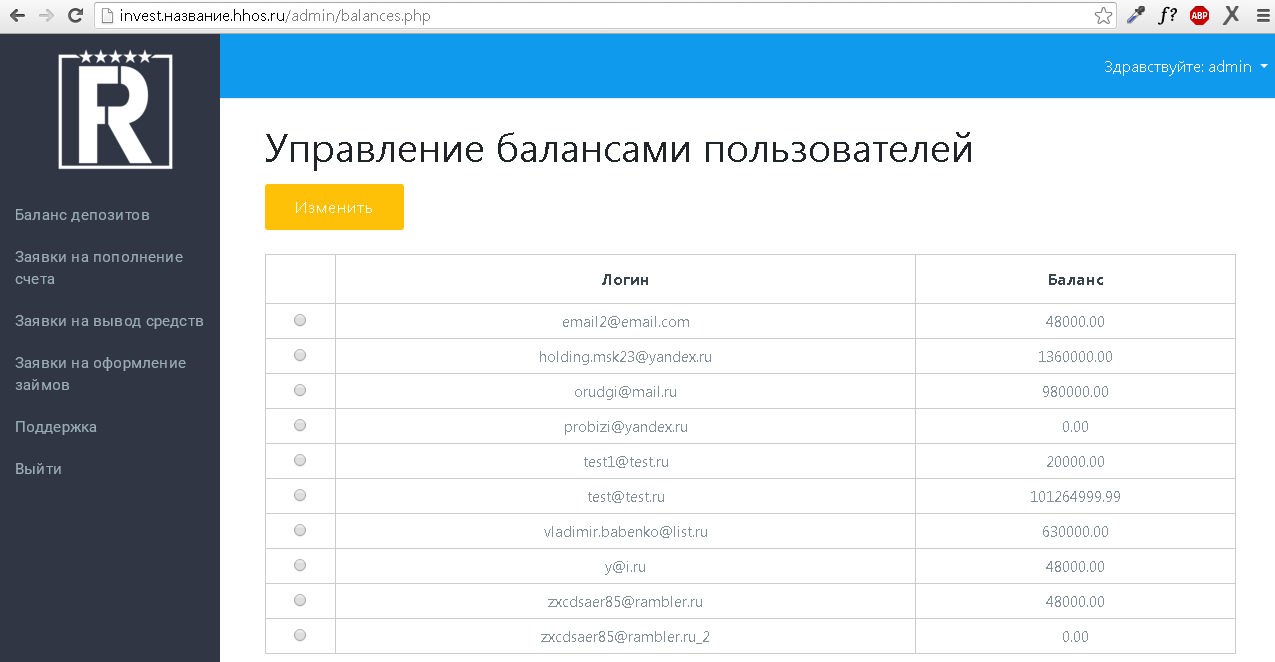Click the FR logo in sidebar
Image resolution: width=1275 pixels, height=662 pixels.
(x=116, y=109)
